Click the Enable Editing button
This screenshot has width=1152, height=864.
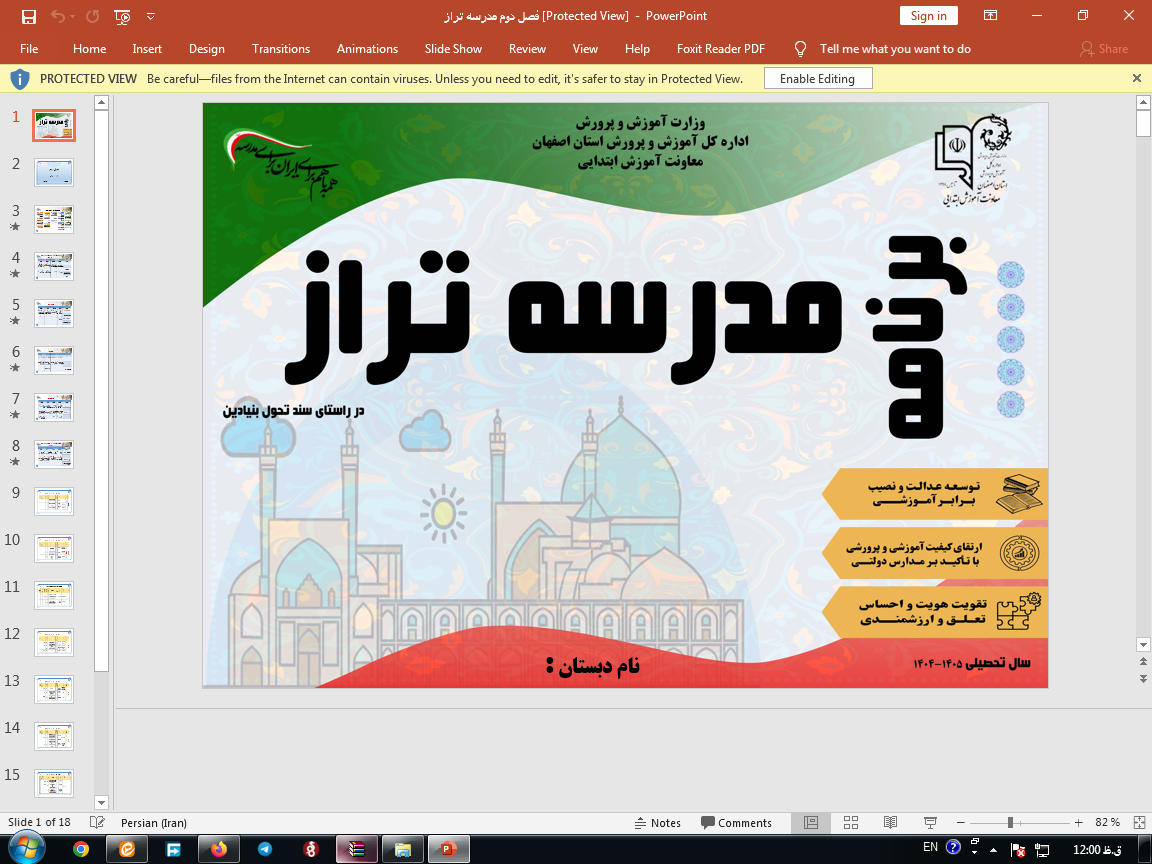coord(817,79)
